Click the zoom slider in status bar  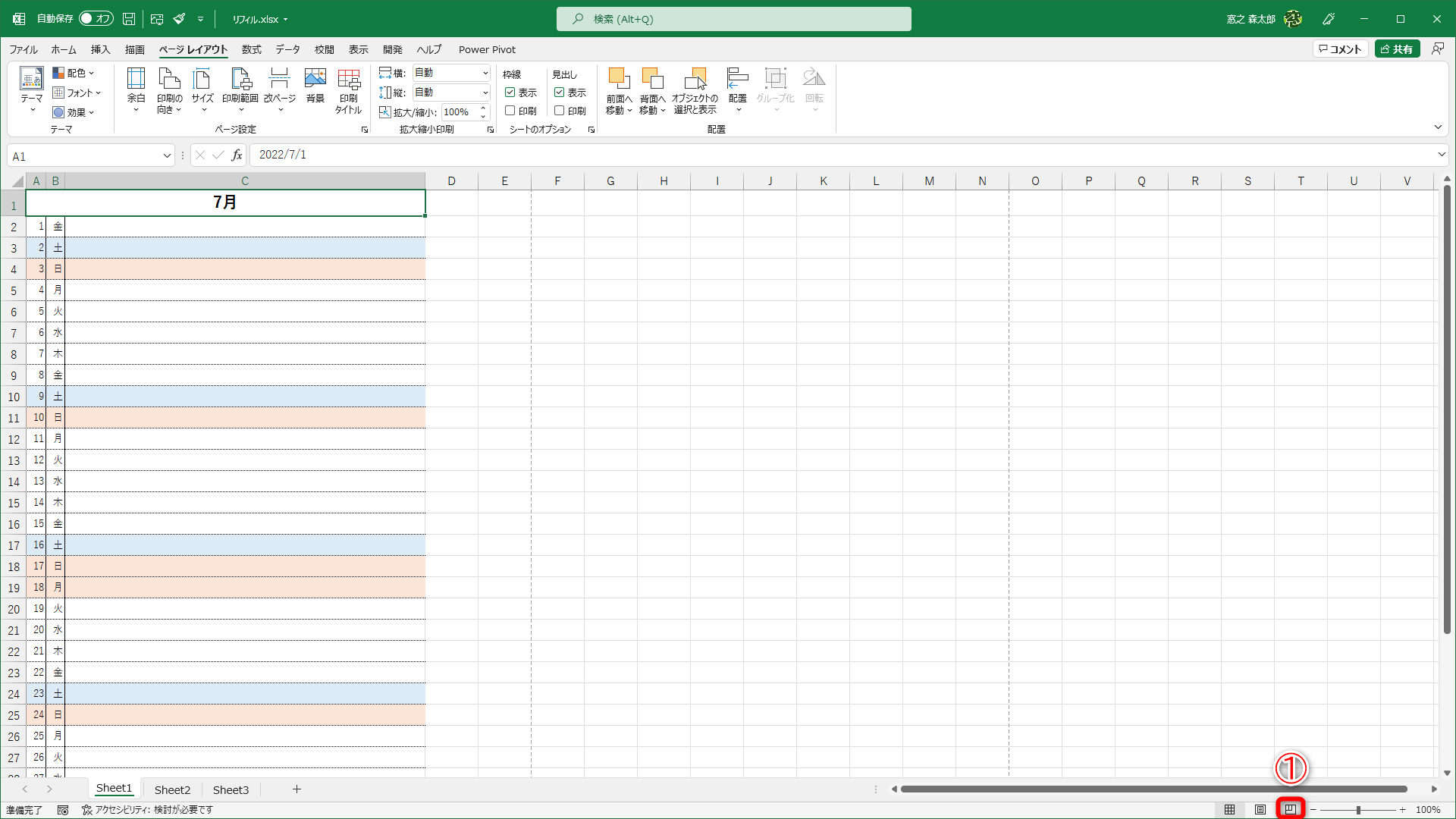(1357, 810)
